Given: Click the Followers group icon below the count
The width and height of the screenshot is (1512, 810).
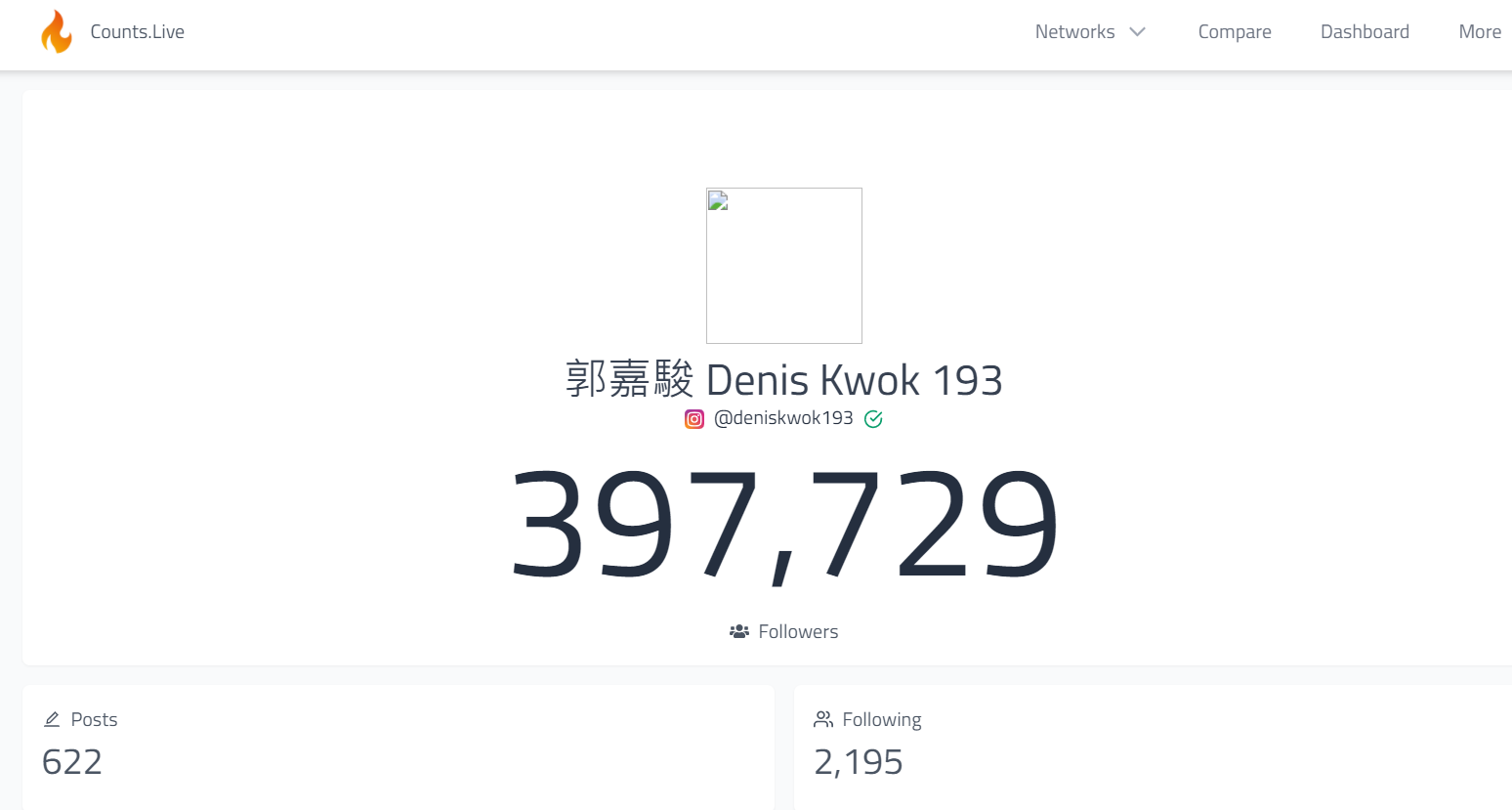Looking at the screenshot, I should (x=739, y=630).
